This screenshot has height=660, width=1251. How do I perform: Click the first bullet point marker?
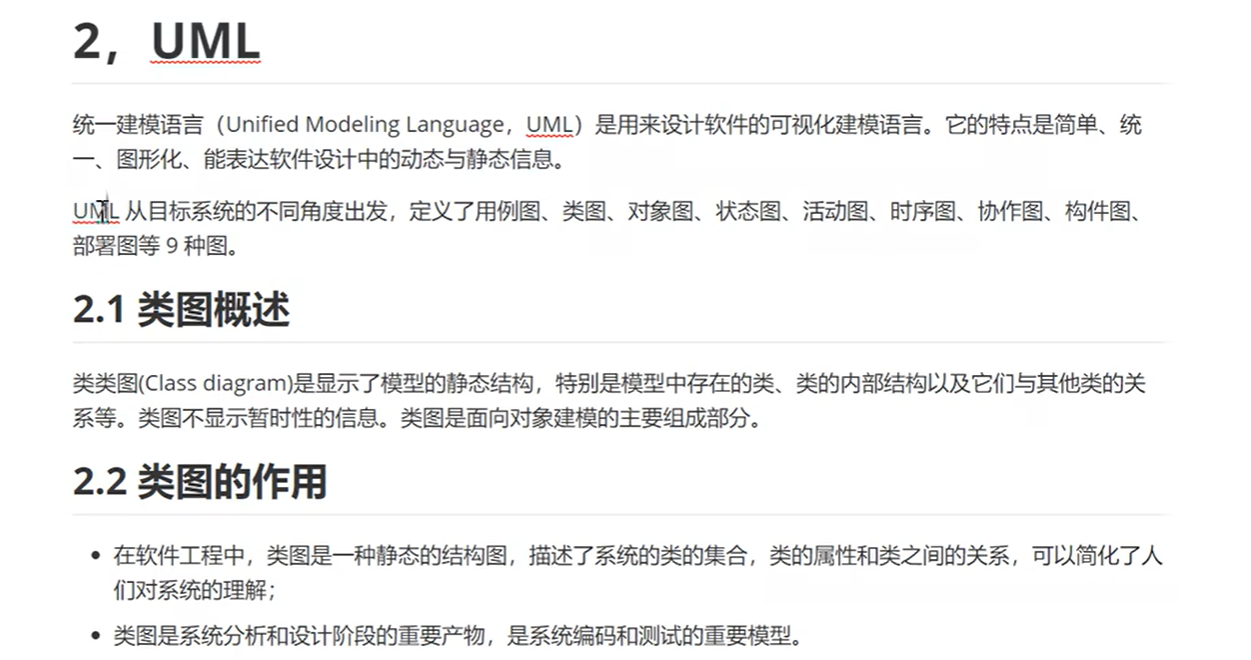coord(95,556)
